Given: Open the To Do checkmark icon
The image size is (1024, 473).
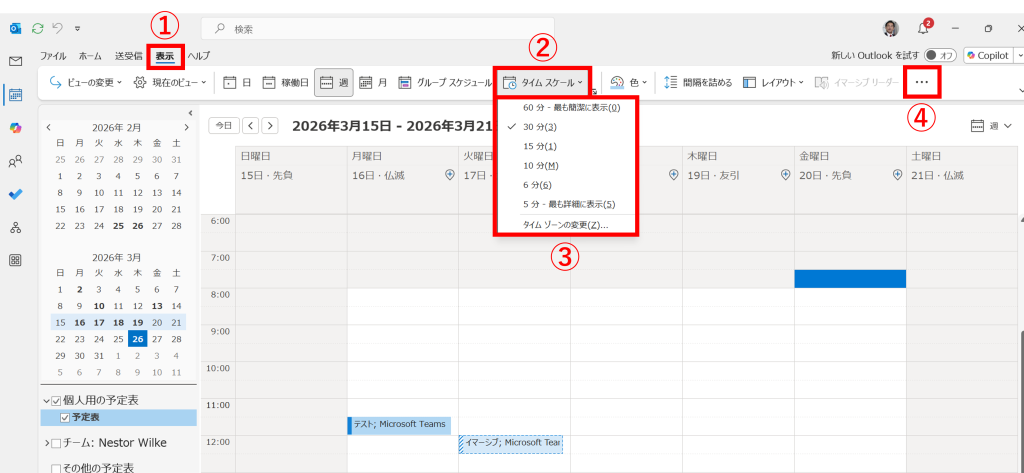Looking at the screenshot, I should pyautogui.click(x=15, y=194).
